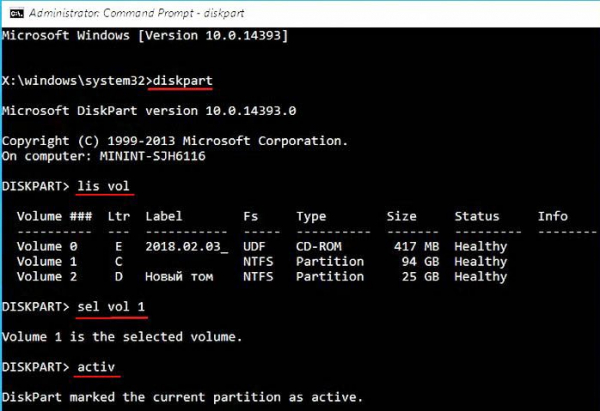
Task: Click the 'lis vol' command text
Action: [x=103, y=186]
